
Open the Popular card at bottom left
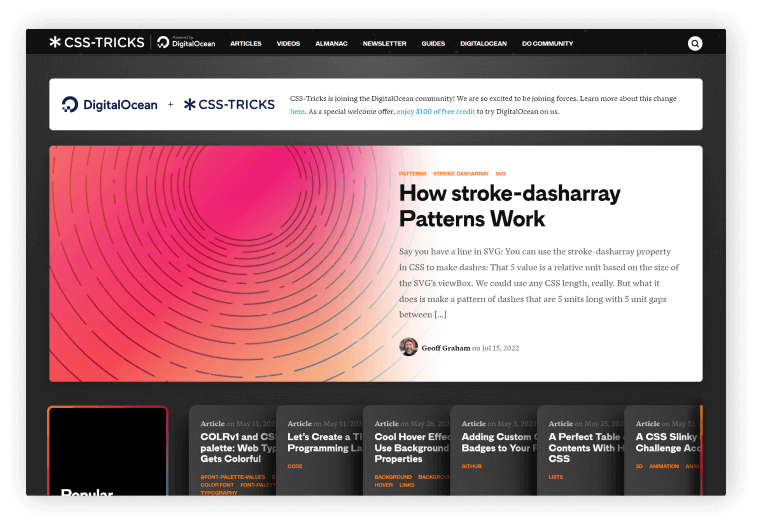pos(108,451)
